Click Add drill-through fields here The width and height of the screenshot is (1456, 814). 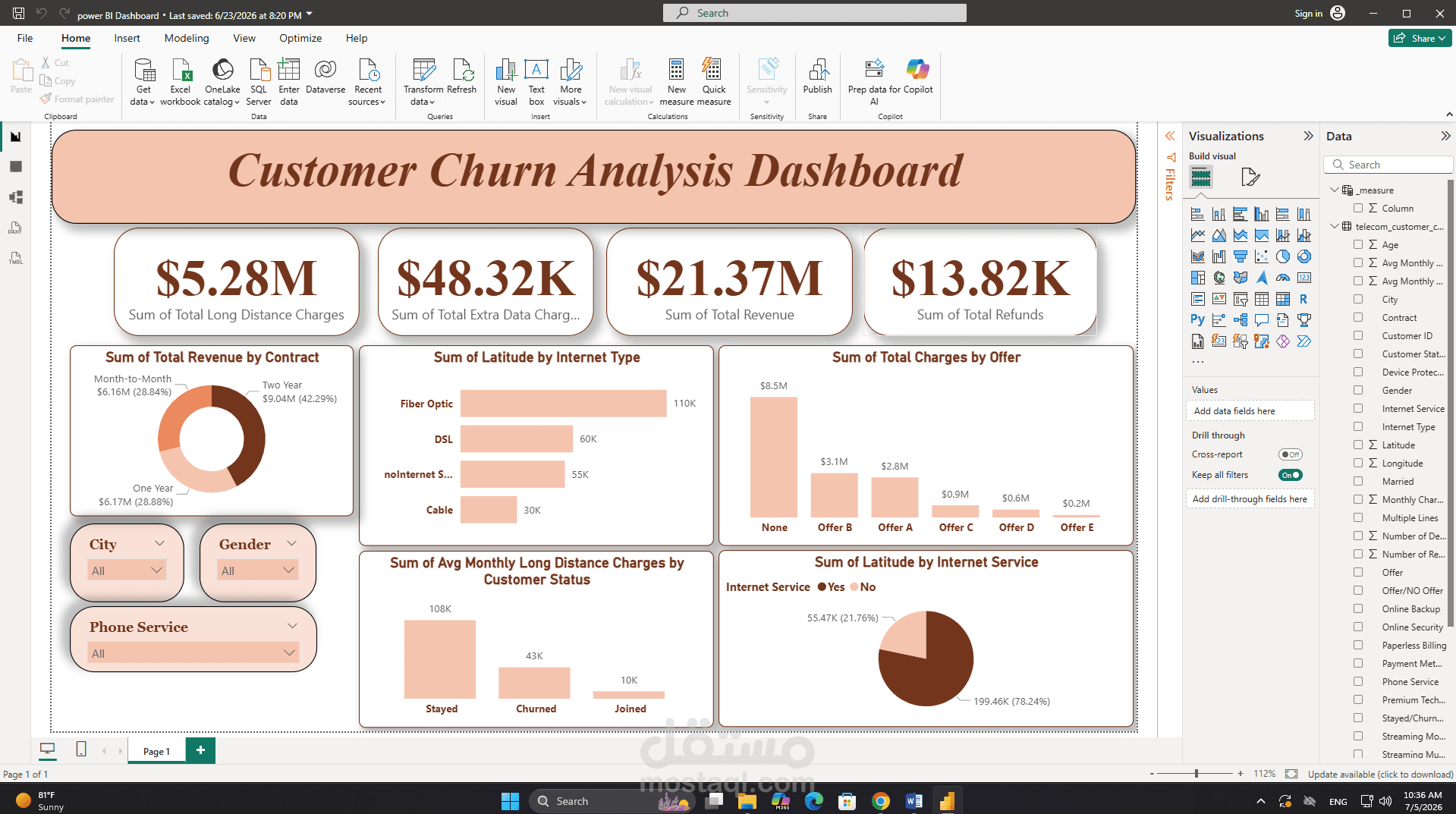(x=1250, y=498)
